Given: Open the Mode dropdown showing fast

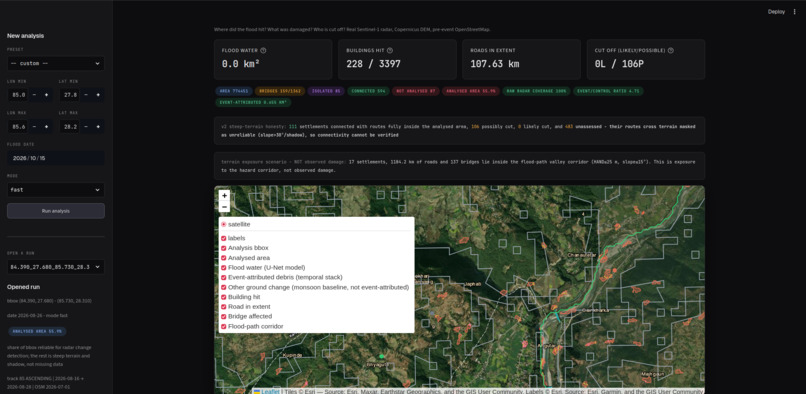Looking at the screenshot, I should click(56, 190).
